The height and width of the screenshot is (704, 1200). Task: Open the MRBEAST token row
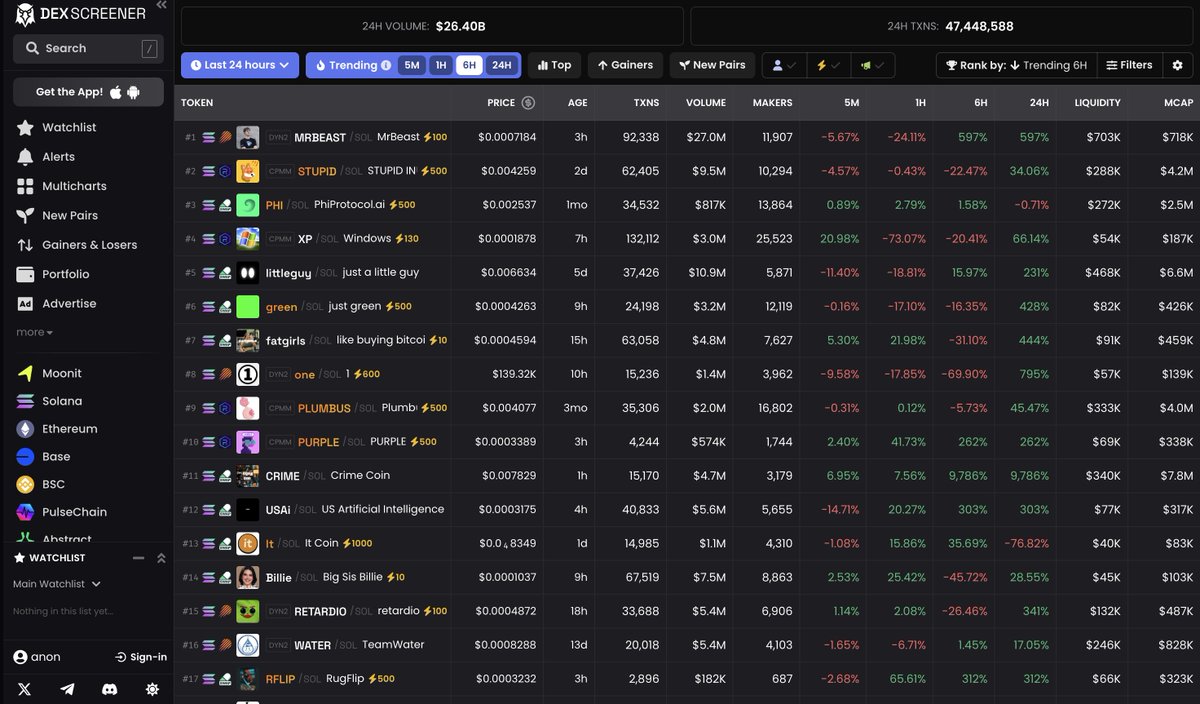(687, 137)
